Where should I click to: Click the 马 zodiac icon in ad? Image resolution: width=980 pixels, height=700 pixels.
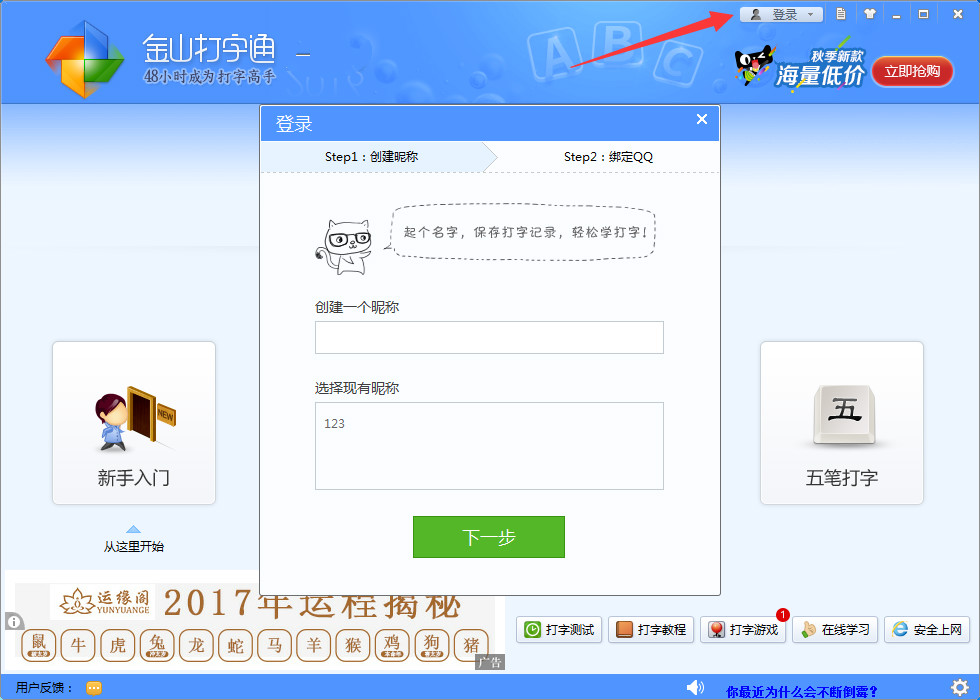(x=274, y=646)
